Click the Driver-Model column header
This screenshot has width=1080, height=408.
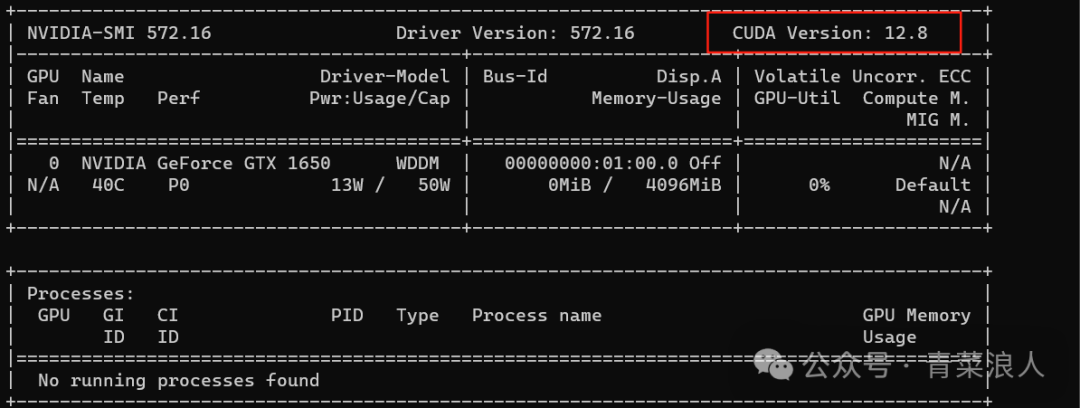click(x=384, y=76)
